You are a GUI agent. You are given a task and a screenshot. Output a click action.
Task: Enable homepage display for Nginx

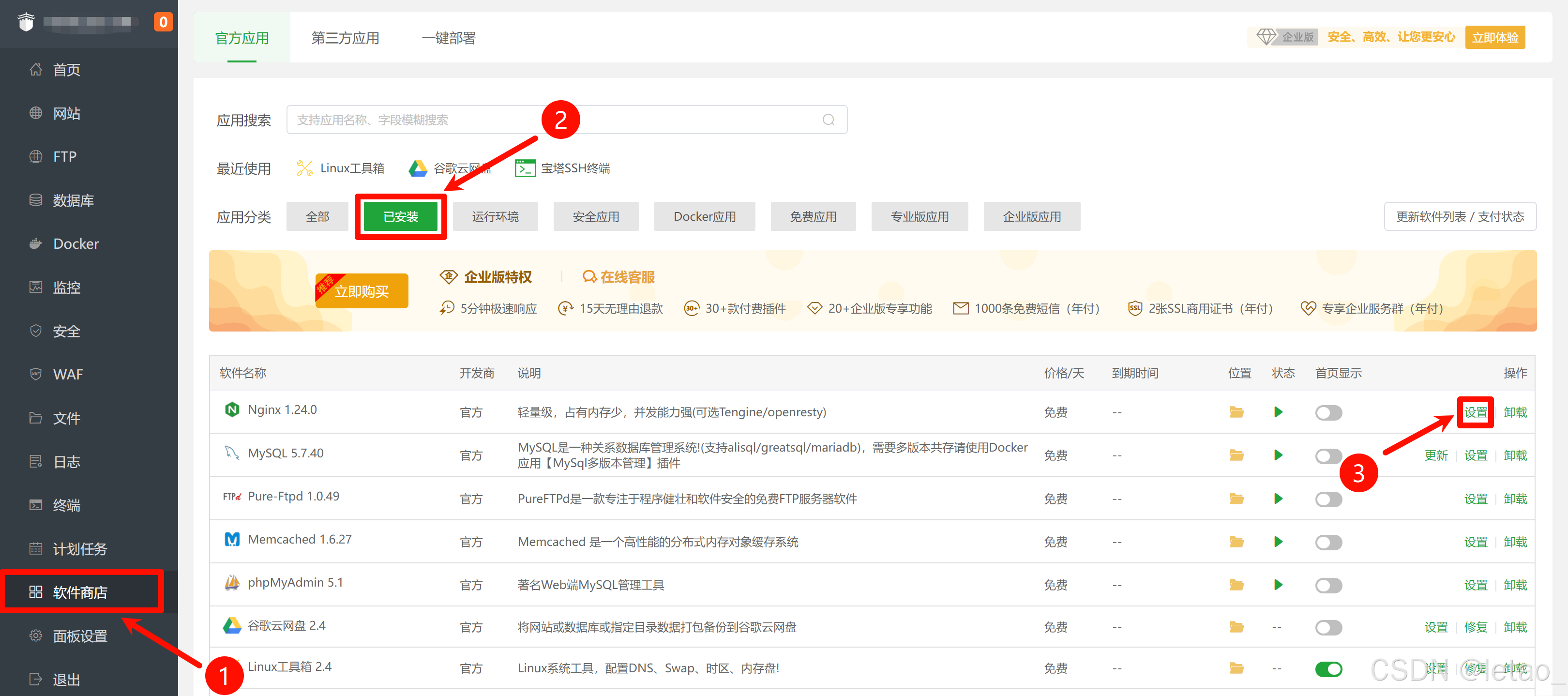click(x=1328, y=413)
